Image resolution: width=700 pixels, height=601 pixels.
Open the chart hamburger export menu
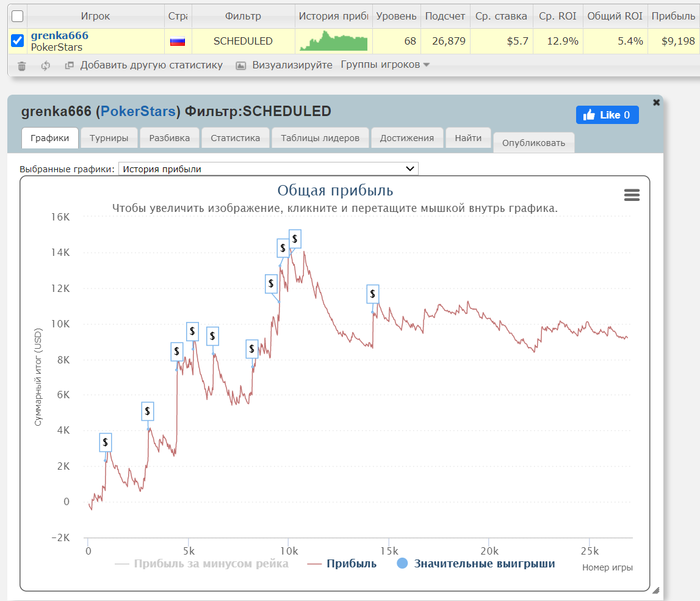[x=632, y=195]
